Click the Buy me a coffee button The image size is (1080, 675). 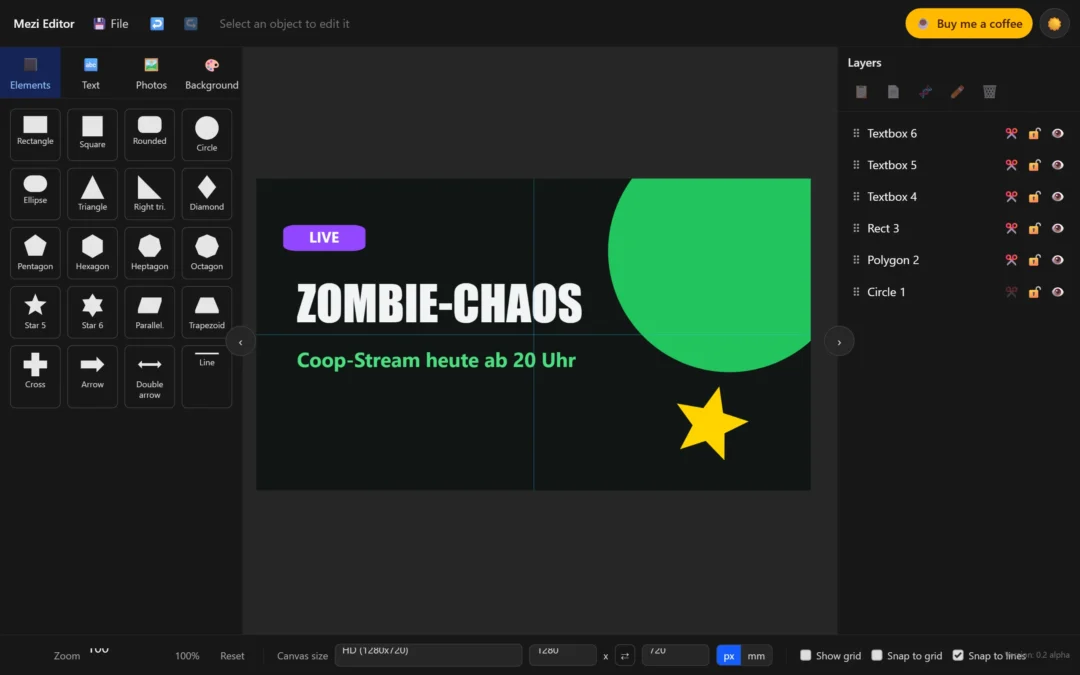(x=968, y=23)
